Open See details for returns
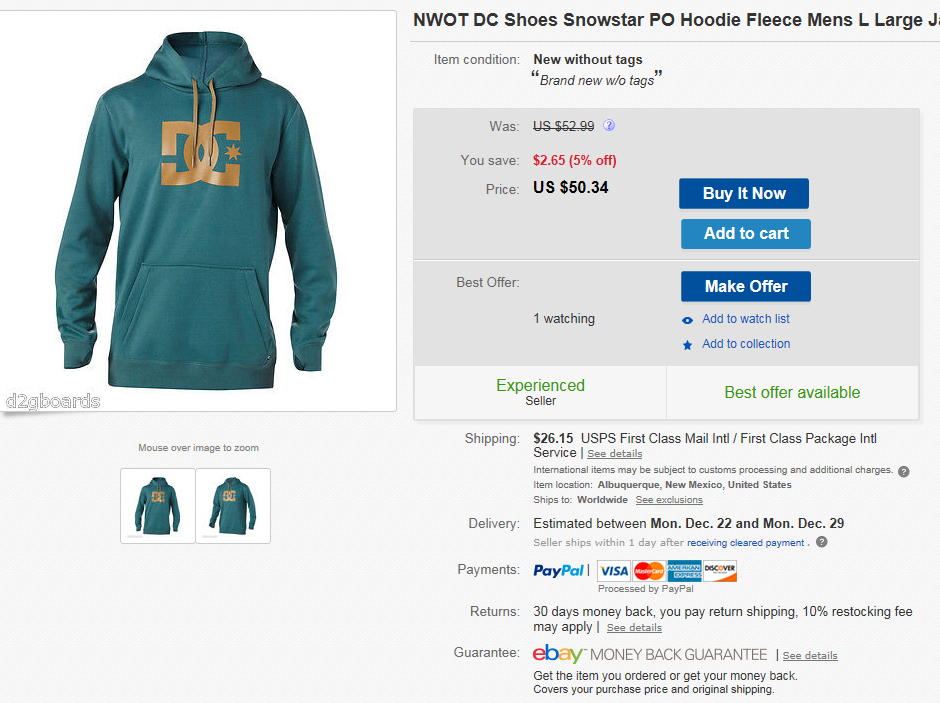The width and height of the screenshot is (940, 703). click(x=634, y=627)
